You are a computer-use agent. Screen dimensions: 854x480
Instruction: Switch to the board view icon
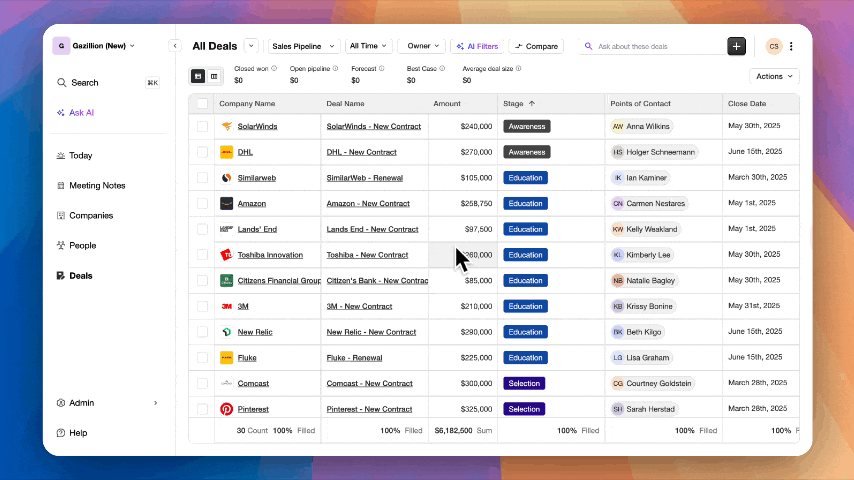pos(214,76)
